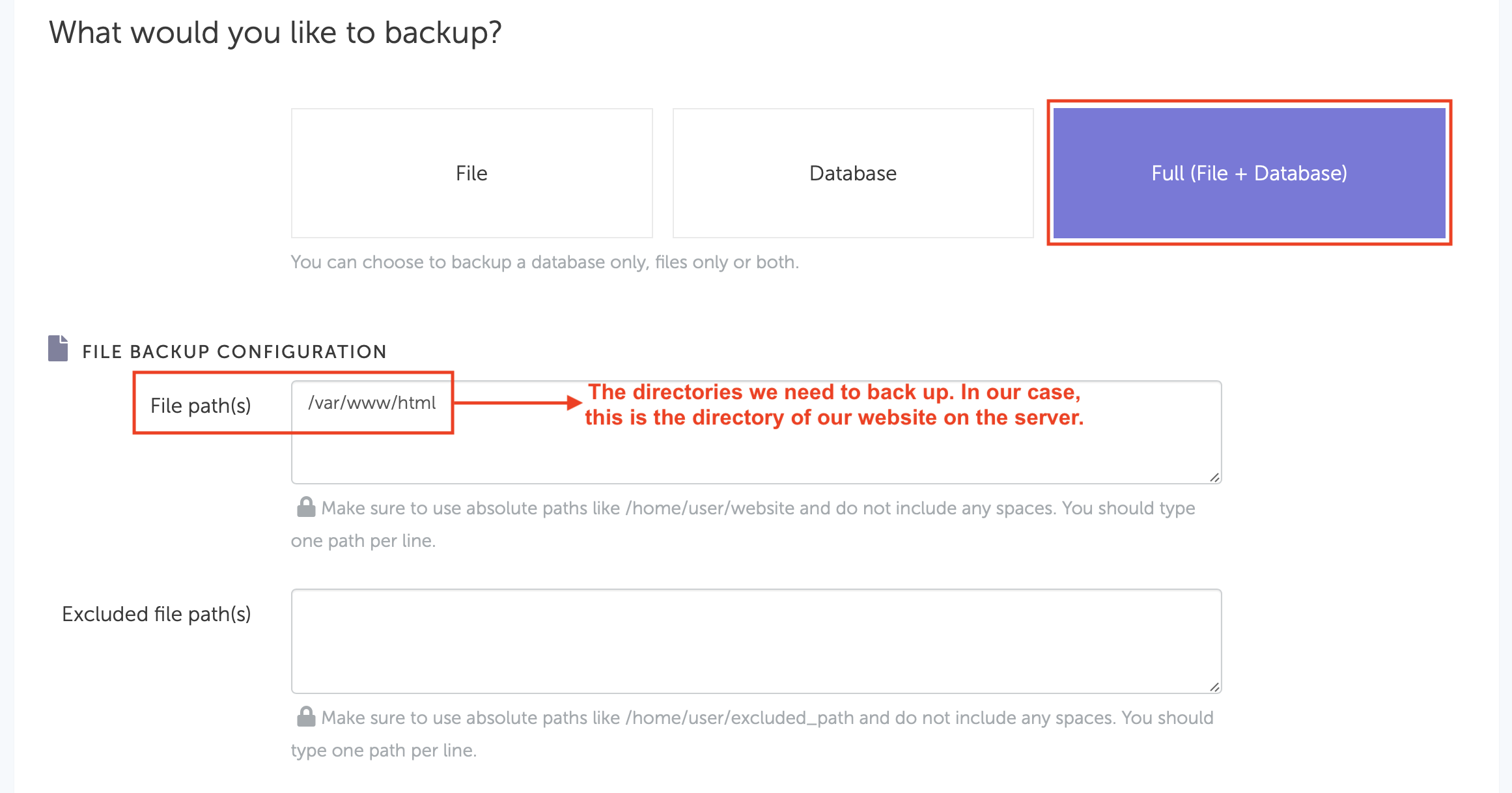The height and width of the screenshot is (793, 1512).
Task: Click the red "directories we need to back up" note
Action: (x=834, y=404)
